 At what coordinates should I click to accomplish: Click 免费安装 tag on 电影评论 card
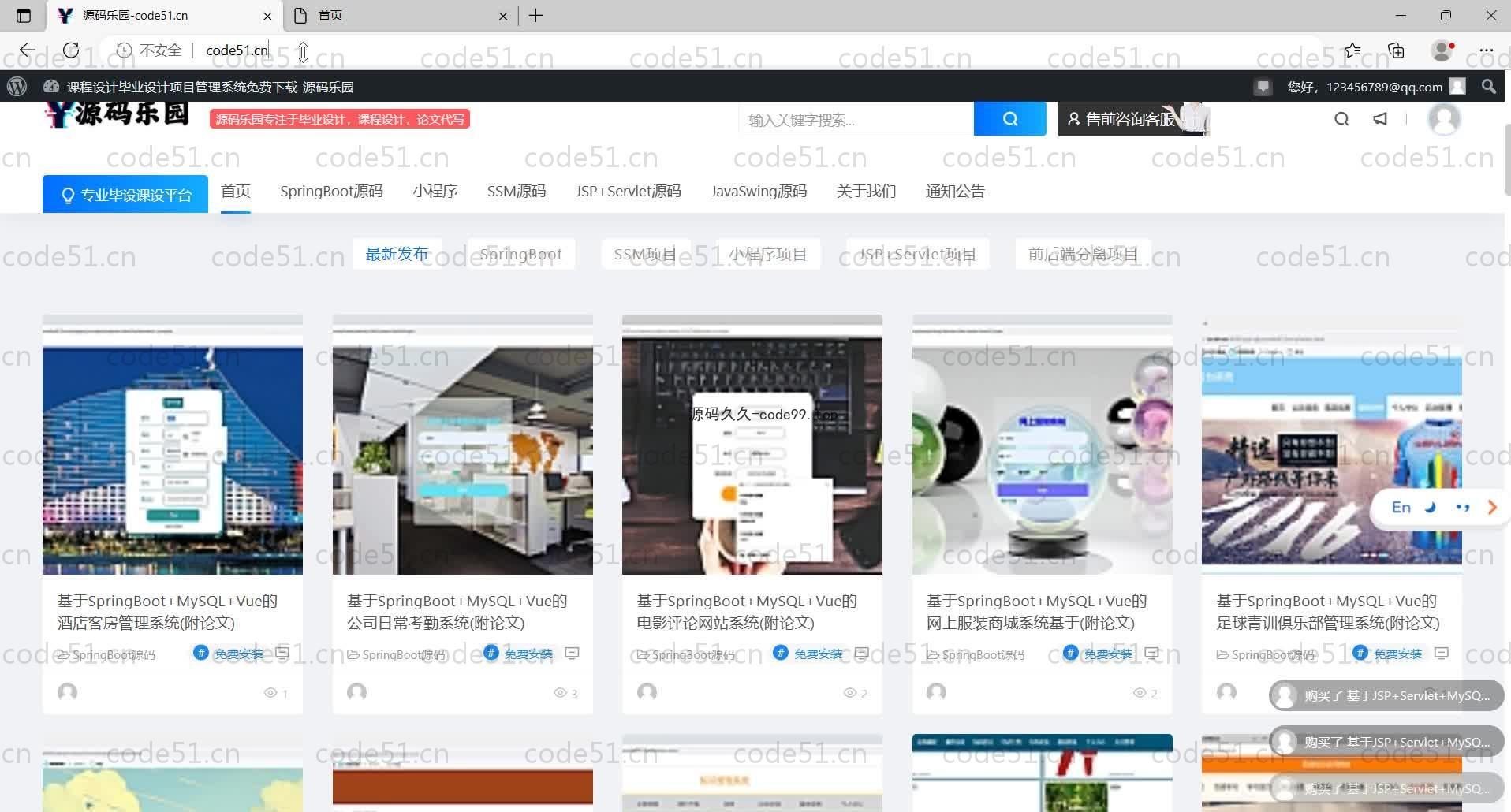point(809,654)
